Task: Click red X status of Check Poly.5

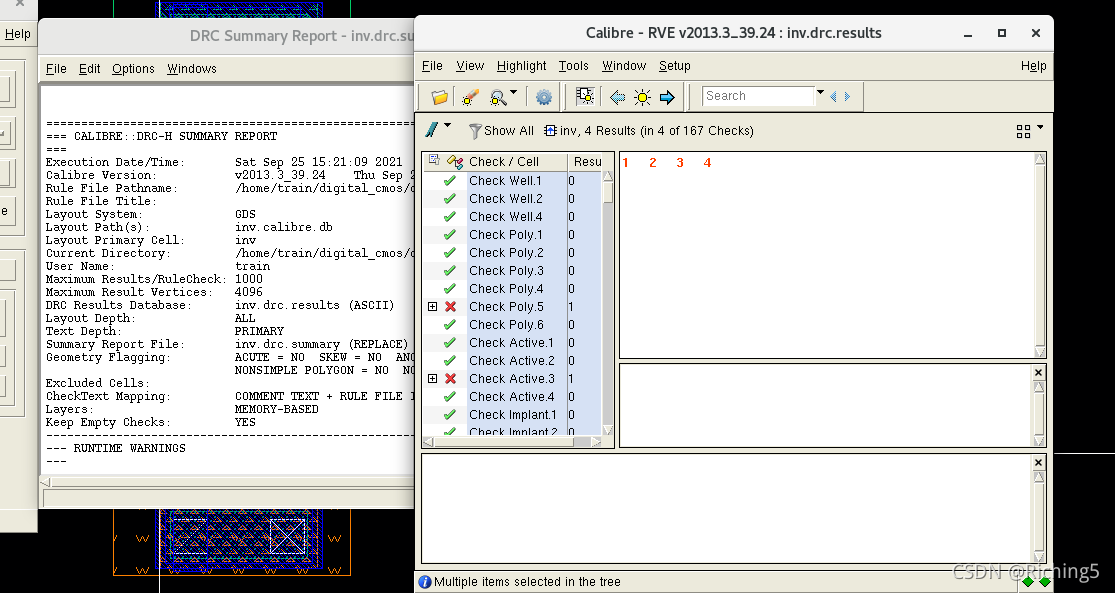Action: click(450, 307)
